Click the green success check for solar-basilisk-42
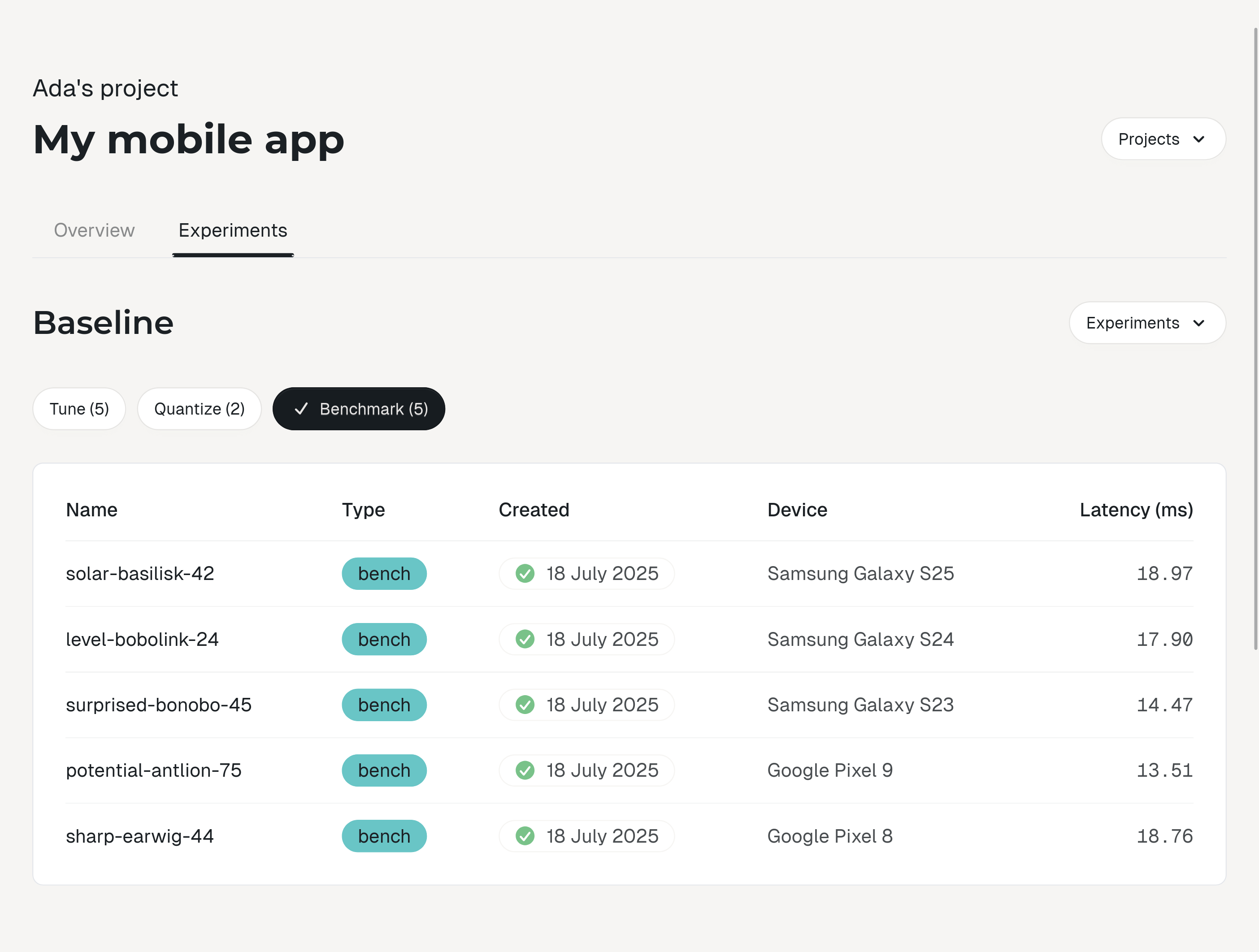The height and width of the screenshot is (952, 1259). 525,574
